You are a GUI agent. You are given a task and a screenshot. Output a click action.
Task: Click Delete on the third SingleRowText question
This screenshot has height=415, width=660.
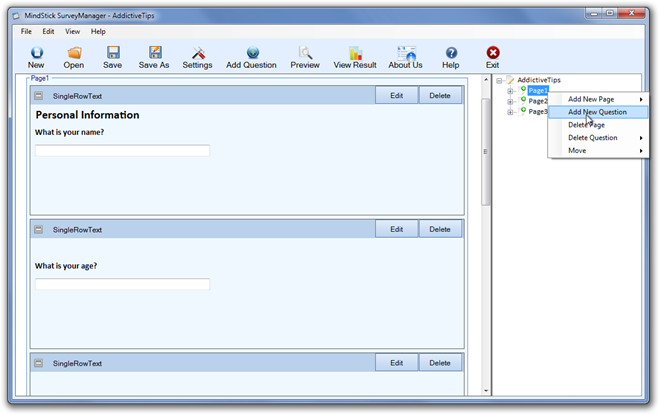point(440,362)
